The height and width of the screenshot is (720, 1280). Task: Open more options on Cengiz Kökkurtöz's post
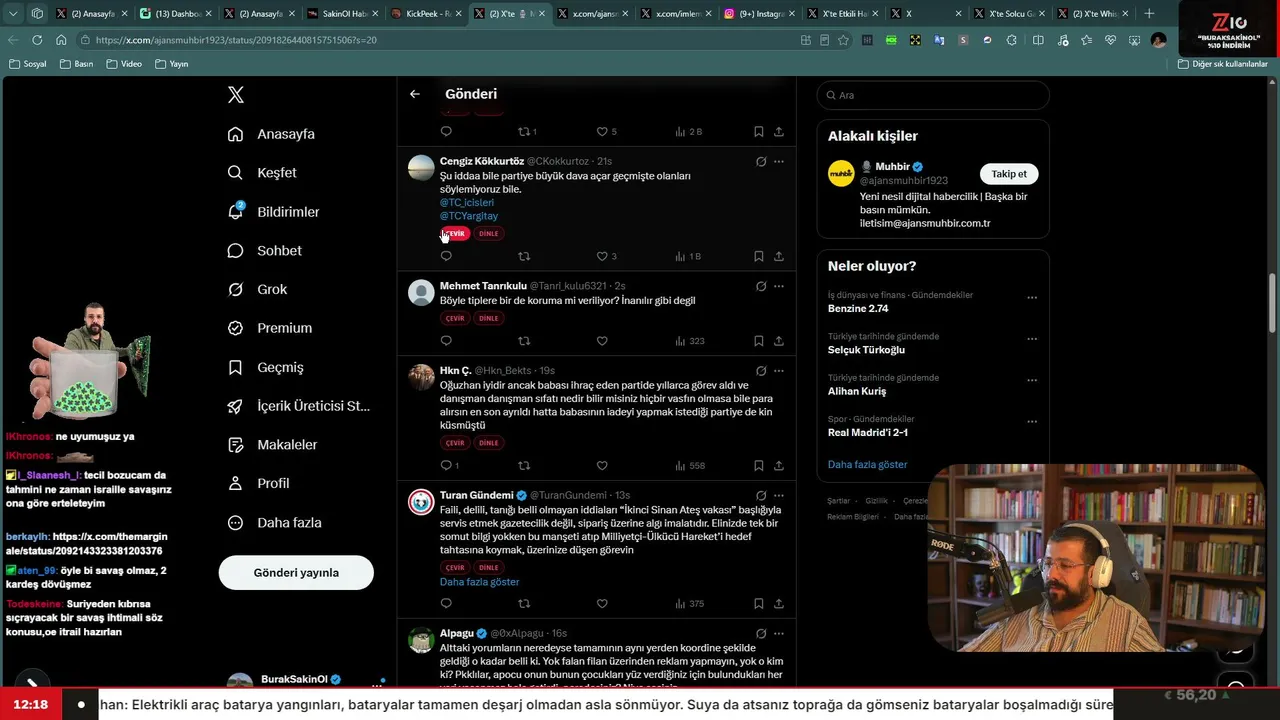pyautogui.click(x=779, y=161)
